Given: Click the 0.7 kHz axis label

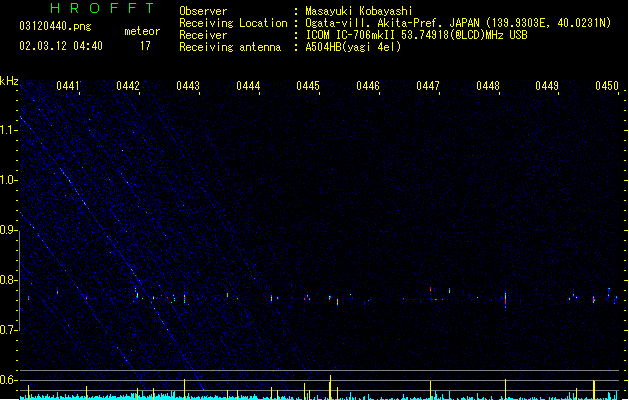Looking at the screenshot, I should 9,330.
